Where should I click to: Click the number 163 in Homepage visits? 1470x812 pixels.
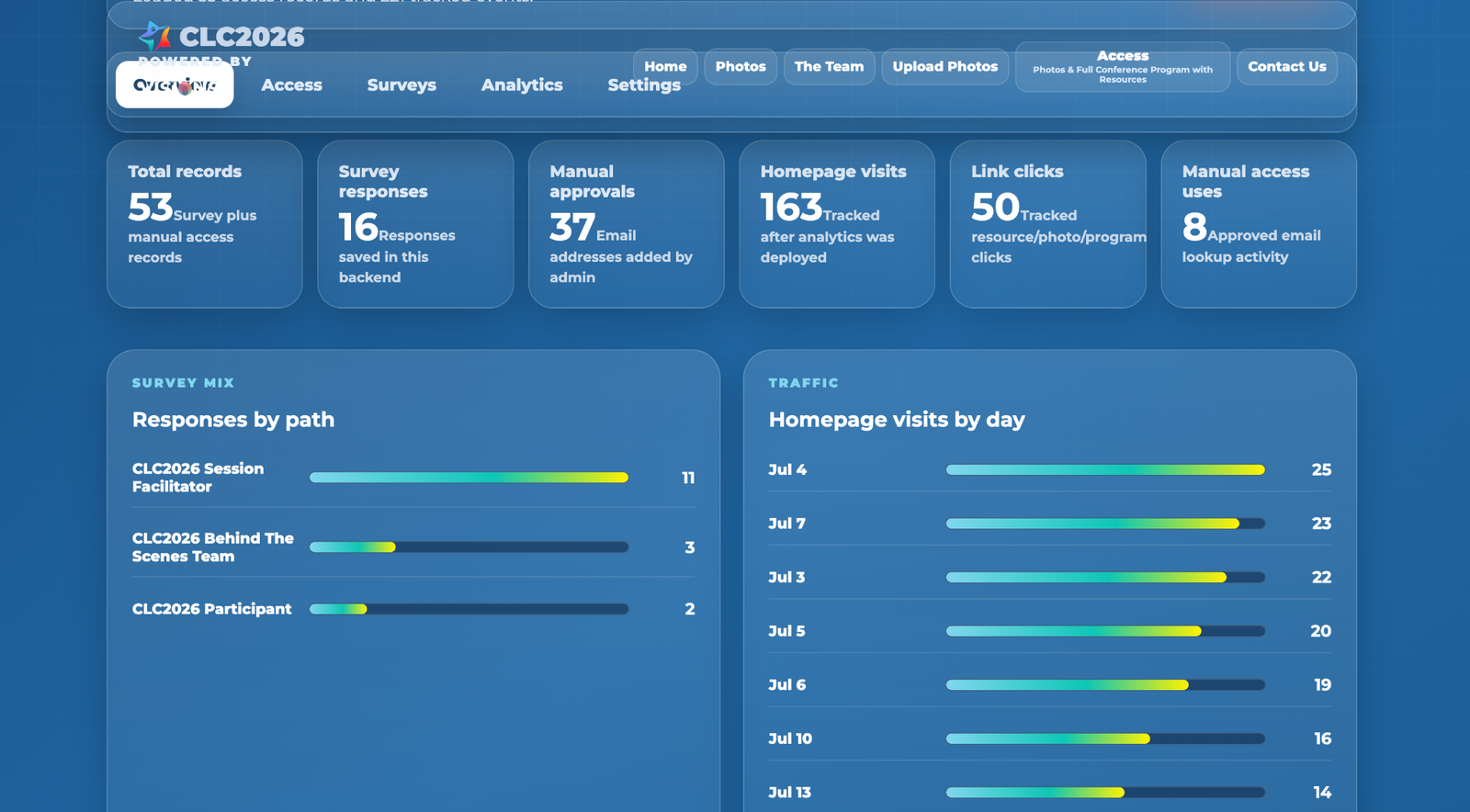(x=791, y=208)
